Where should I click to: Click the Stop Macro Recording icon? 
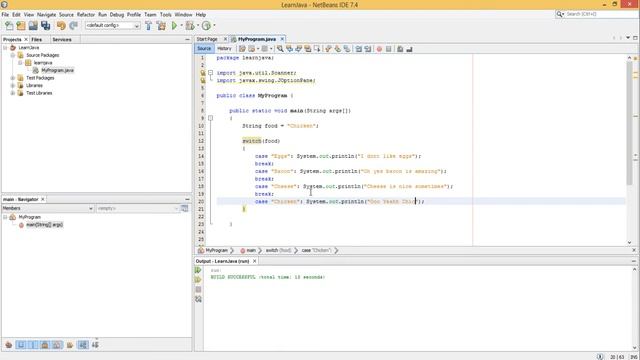[x=389, y=49]
